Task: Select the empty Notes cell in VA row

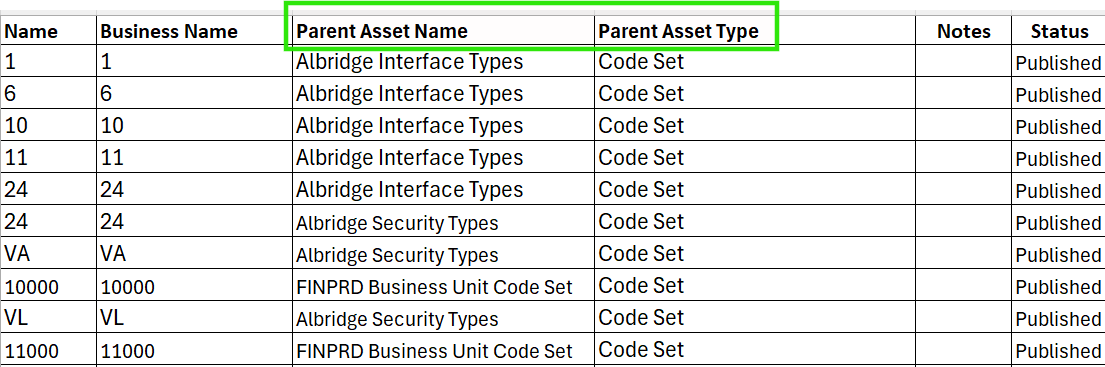Action: point(963,254)
